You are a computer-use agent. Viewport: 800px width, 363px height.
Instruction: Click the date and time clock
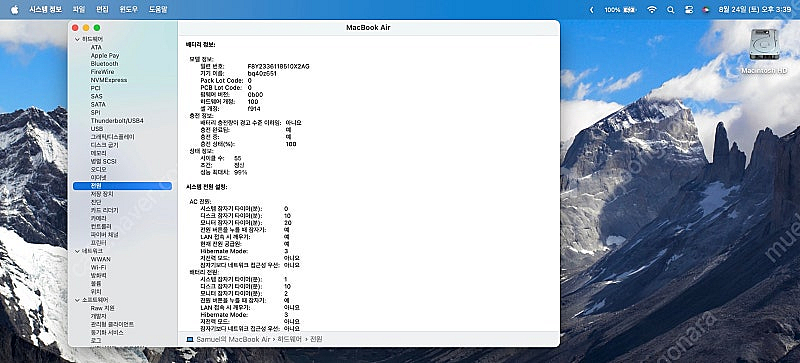point(755,9)
